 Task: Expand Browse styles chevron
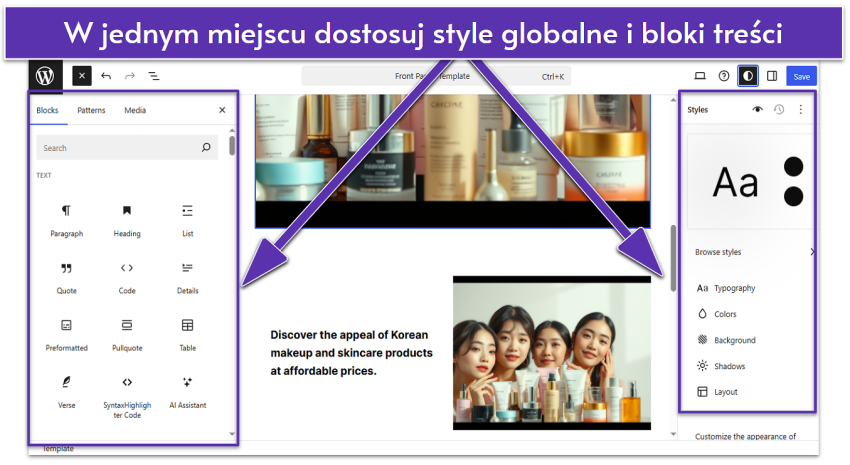811,252
